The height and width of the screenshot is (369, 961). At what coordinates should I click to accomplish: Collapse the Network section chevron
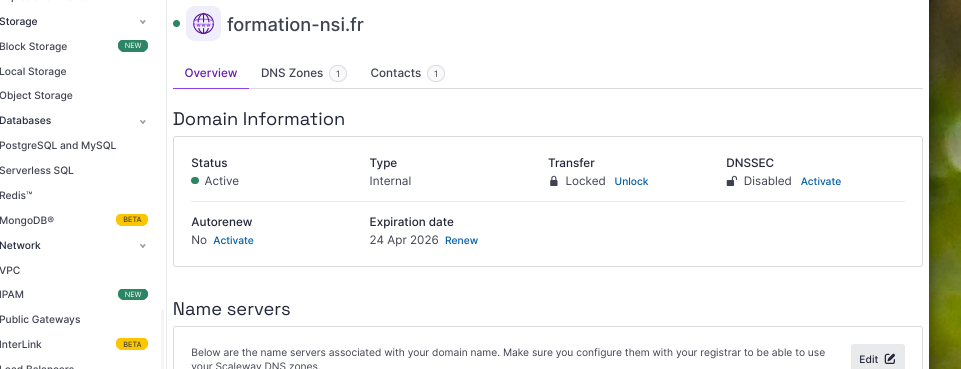[x=143, y=246]
